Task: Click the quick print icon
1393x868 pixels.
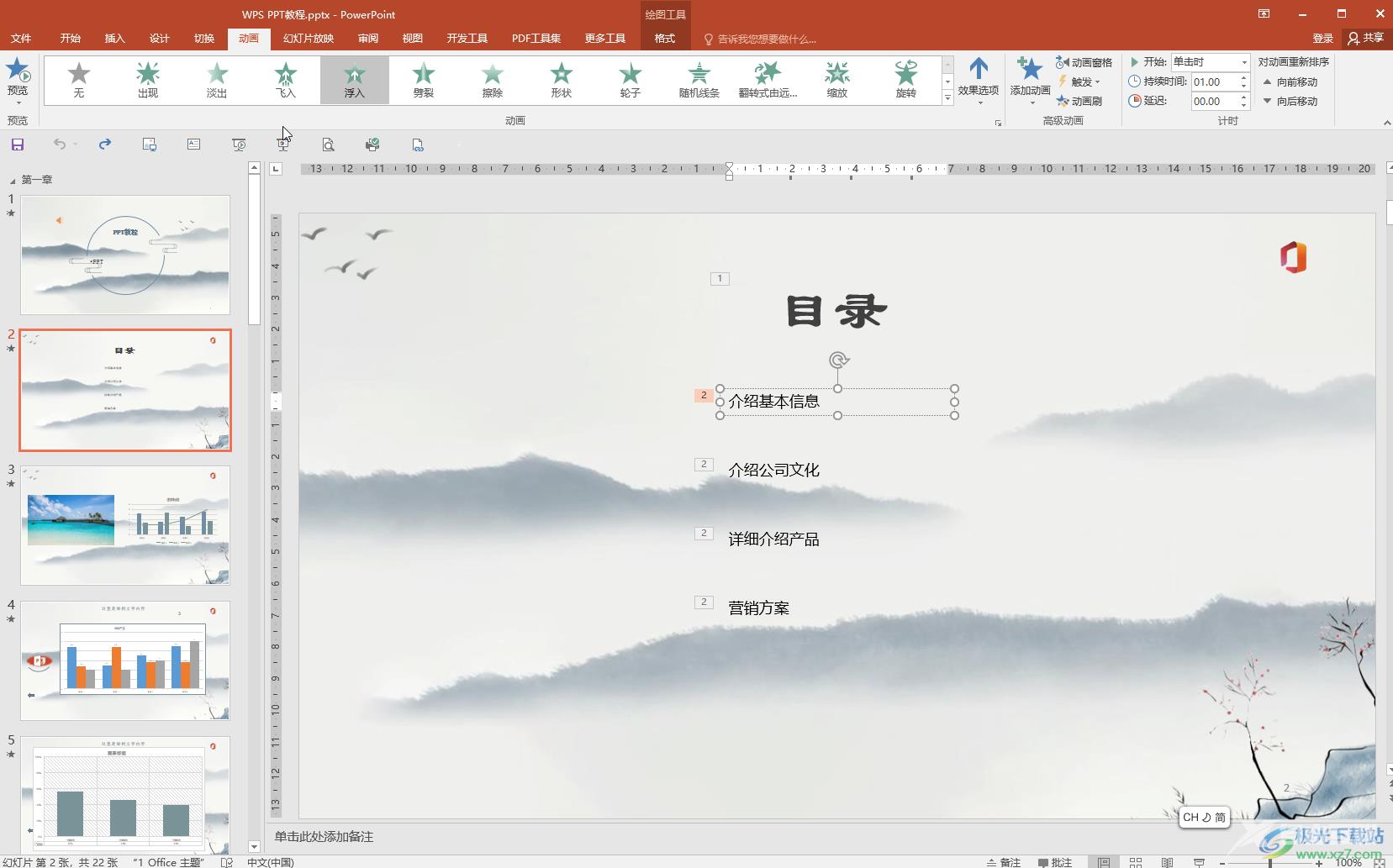Action: [372, 145]
